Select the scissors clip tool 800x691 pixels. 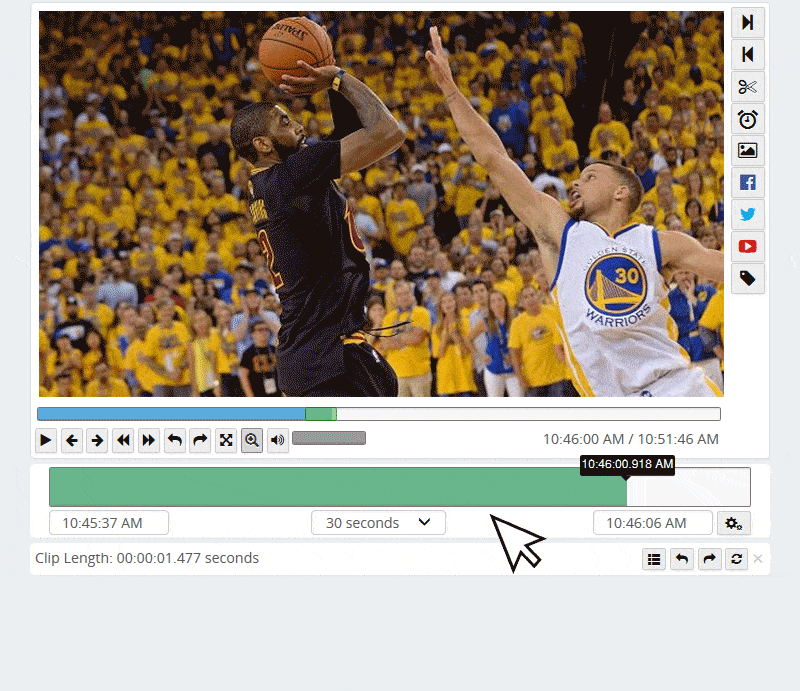[x=747, y=87]
